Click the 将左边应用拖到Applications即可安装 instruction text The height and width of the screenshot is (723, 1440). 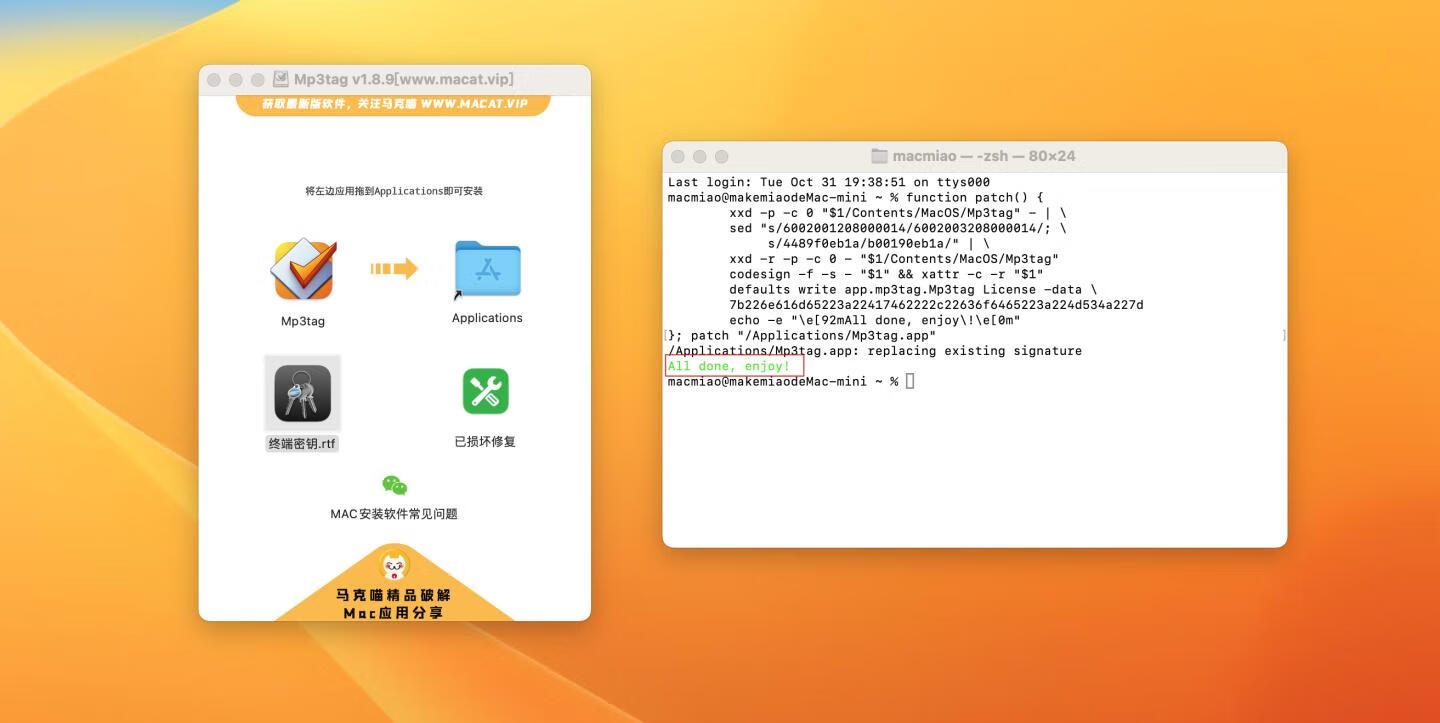point(394,190)
